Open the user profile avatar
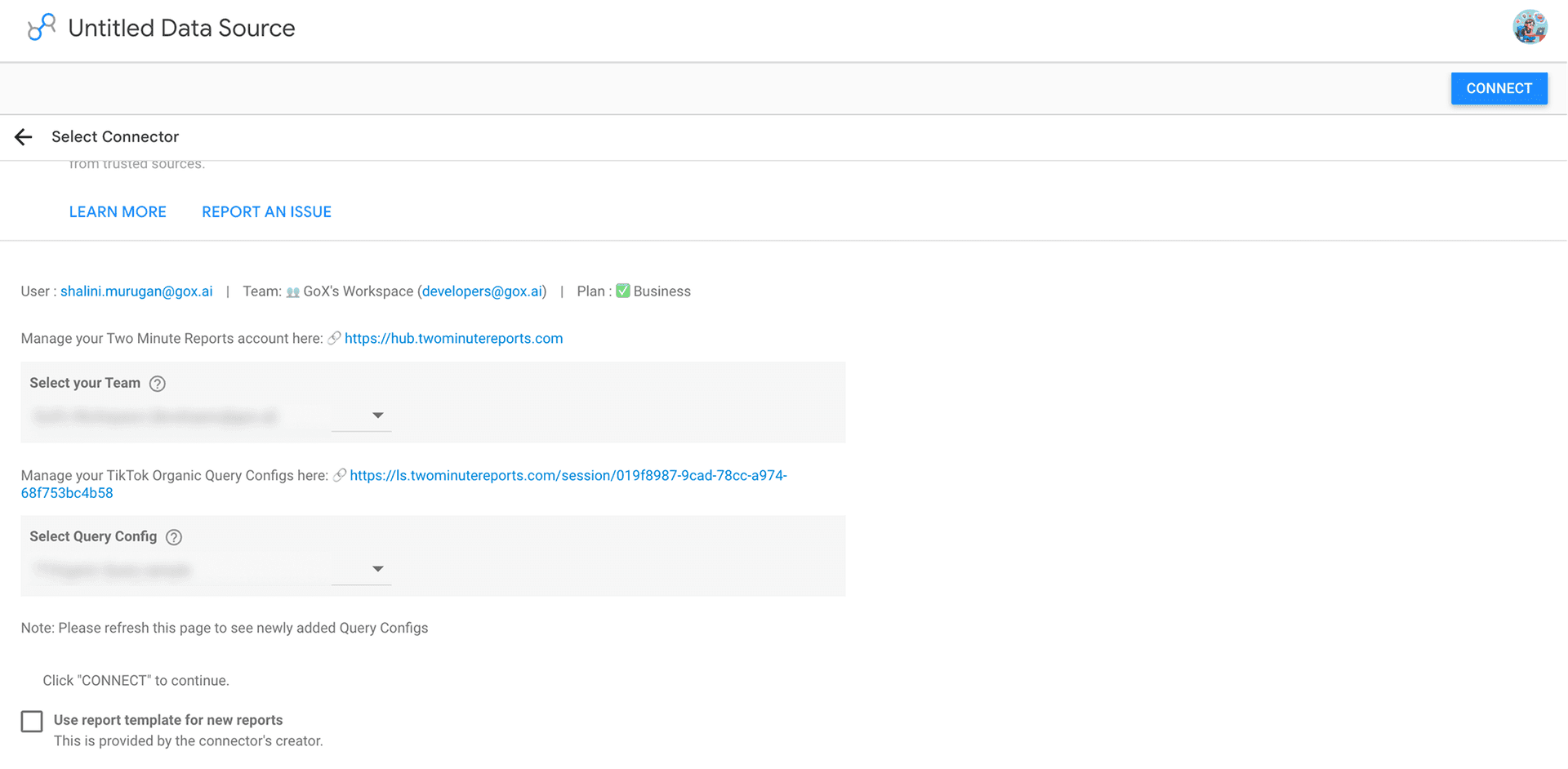This screenshot has height=769, width=1568. 1530,27
